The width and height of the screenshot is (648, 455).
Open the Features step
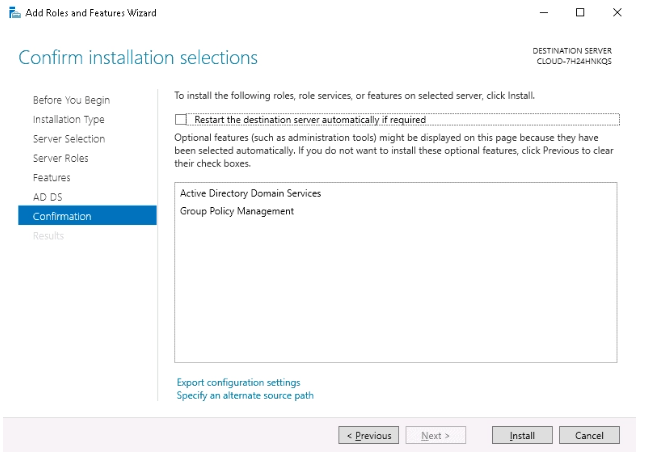tap(52, 178)
